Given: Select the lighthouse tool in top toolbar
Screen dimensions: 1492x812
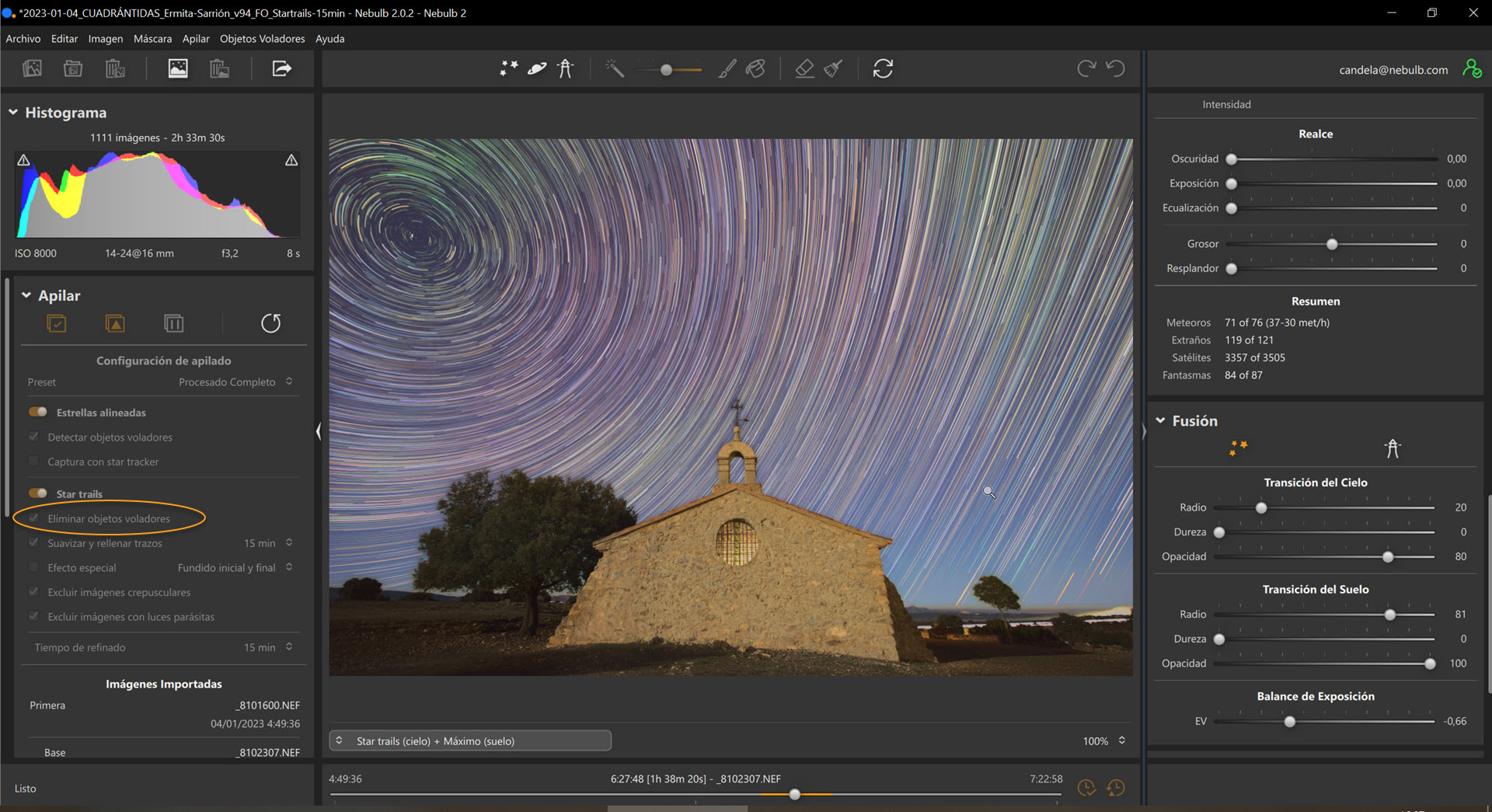Looking at the screenshot, I should 566,68.
